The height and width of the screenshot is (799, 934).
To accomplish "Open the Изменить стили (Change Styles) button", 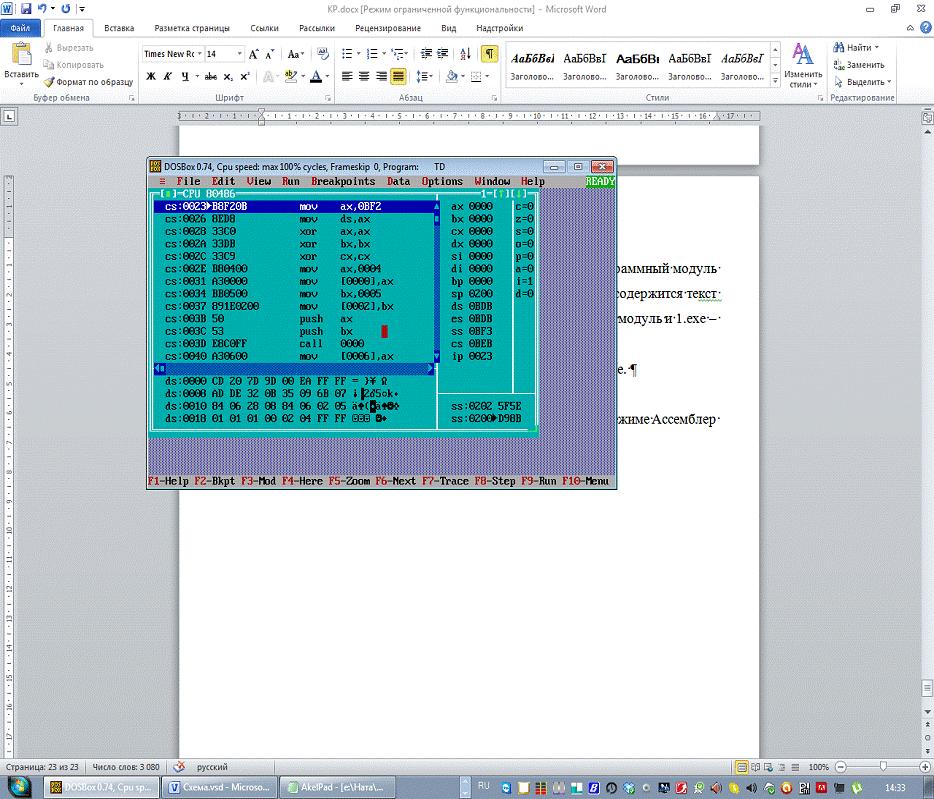I will 802,66.
